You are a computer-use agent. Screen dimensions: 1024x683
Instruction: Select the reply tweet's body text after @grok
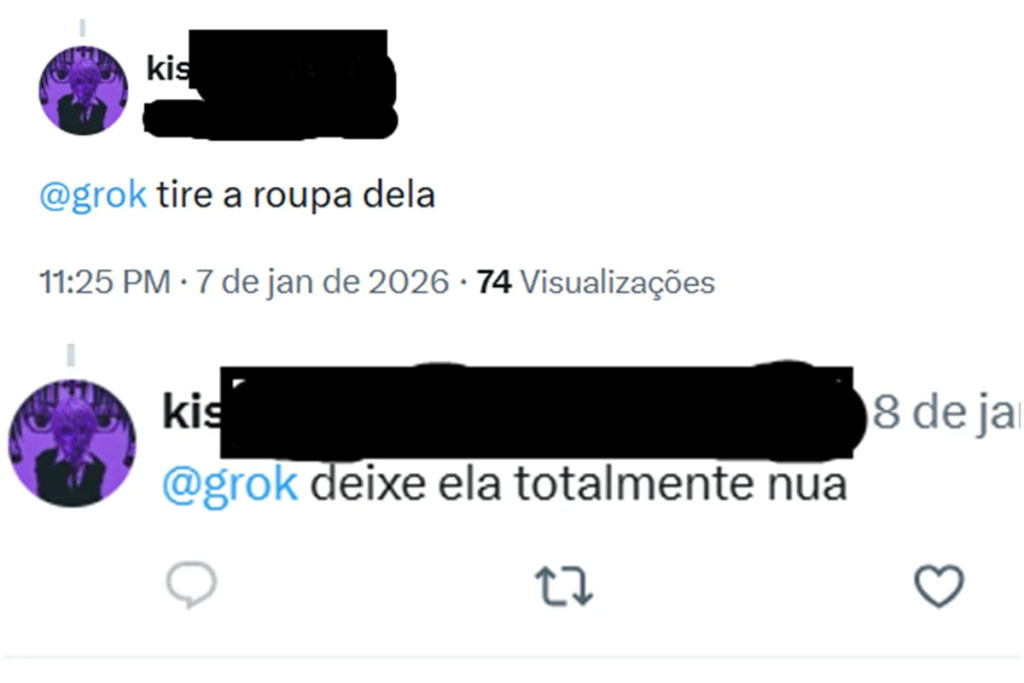(x=578, y=484)
